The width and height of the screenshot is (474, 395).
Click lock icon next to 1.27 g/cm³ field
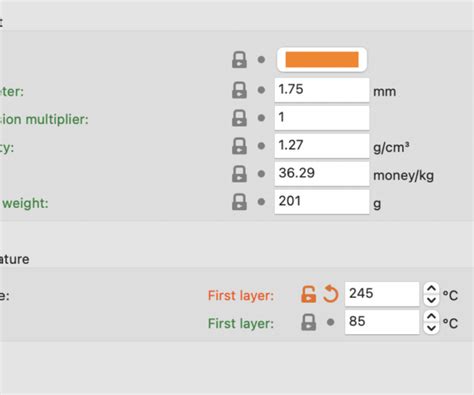239,146
